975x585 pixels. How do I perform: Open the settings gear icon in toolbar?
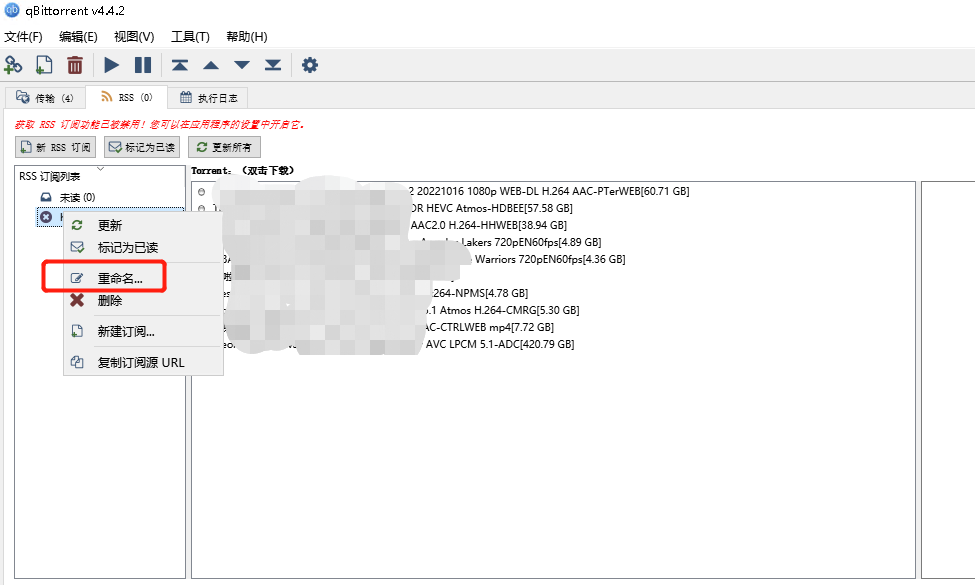click(x=310, y=65)
